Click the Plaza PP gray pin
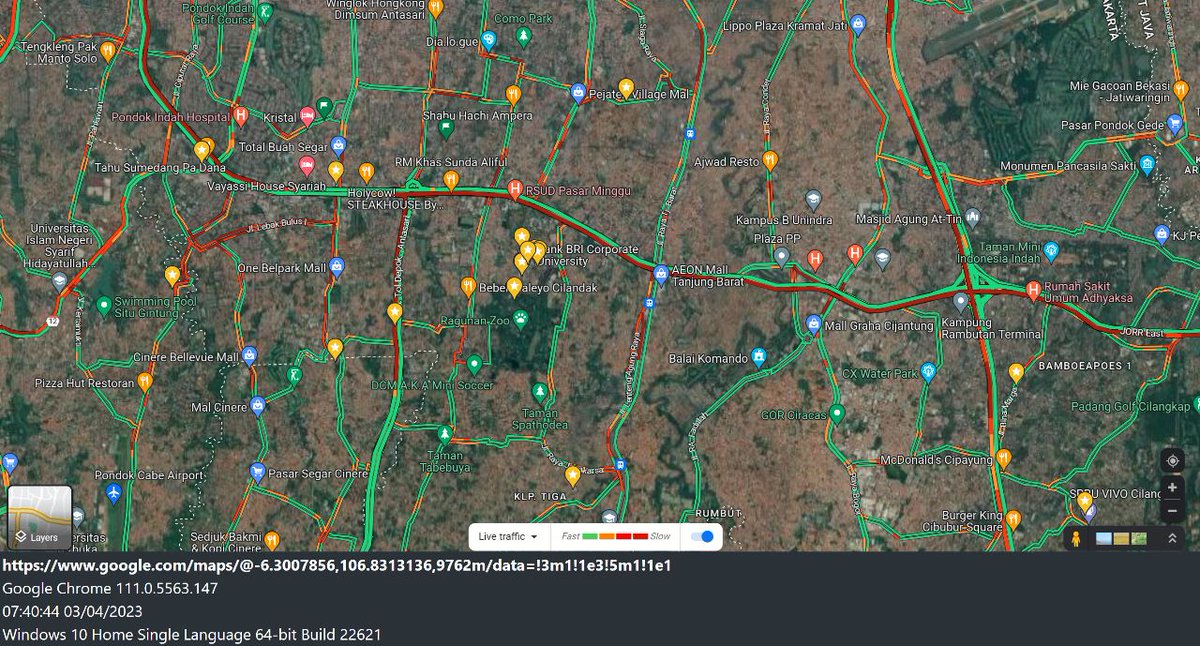Viewport: 1200px width, 646px height. [781, 257]
